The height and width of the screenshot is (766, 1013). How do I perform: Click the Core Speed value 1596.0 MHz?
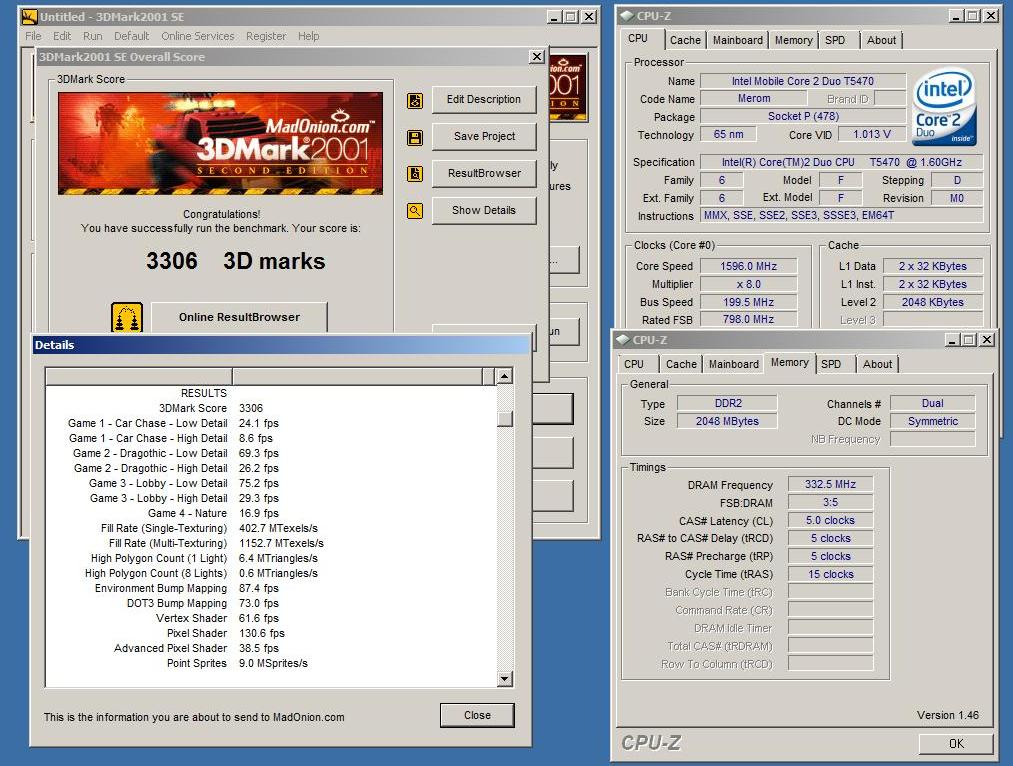(749, 266)
